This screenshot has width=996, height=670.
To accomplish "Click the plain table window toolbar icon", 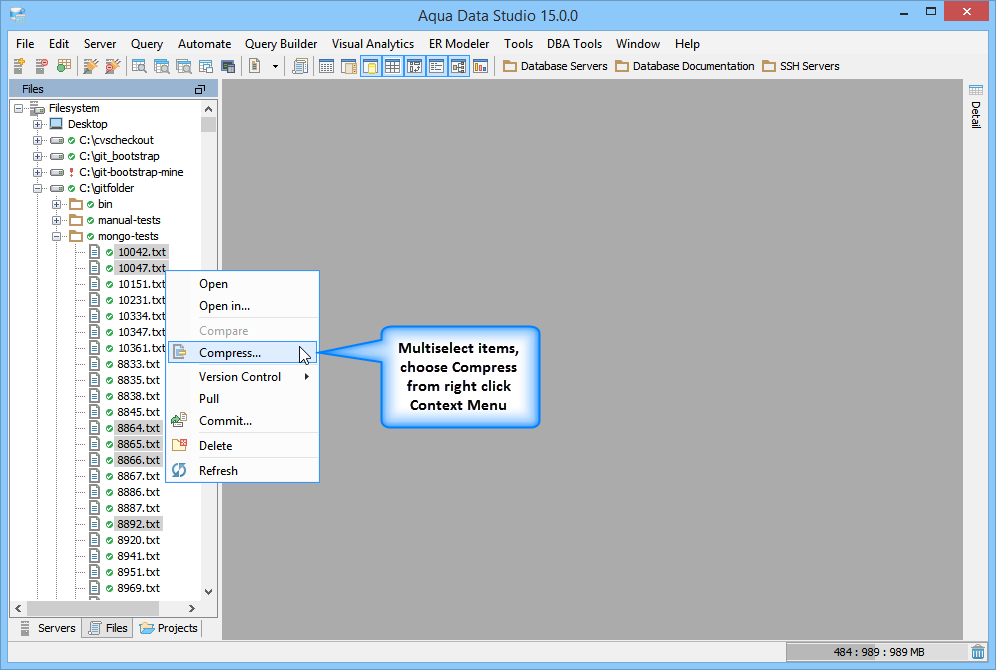I will coord(326,66).
